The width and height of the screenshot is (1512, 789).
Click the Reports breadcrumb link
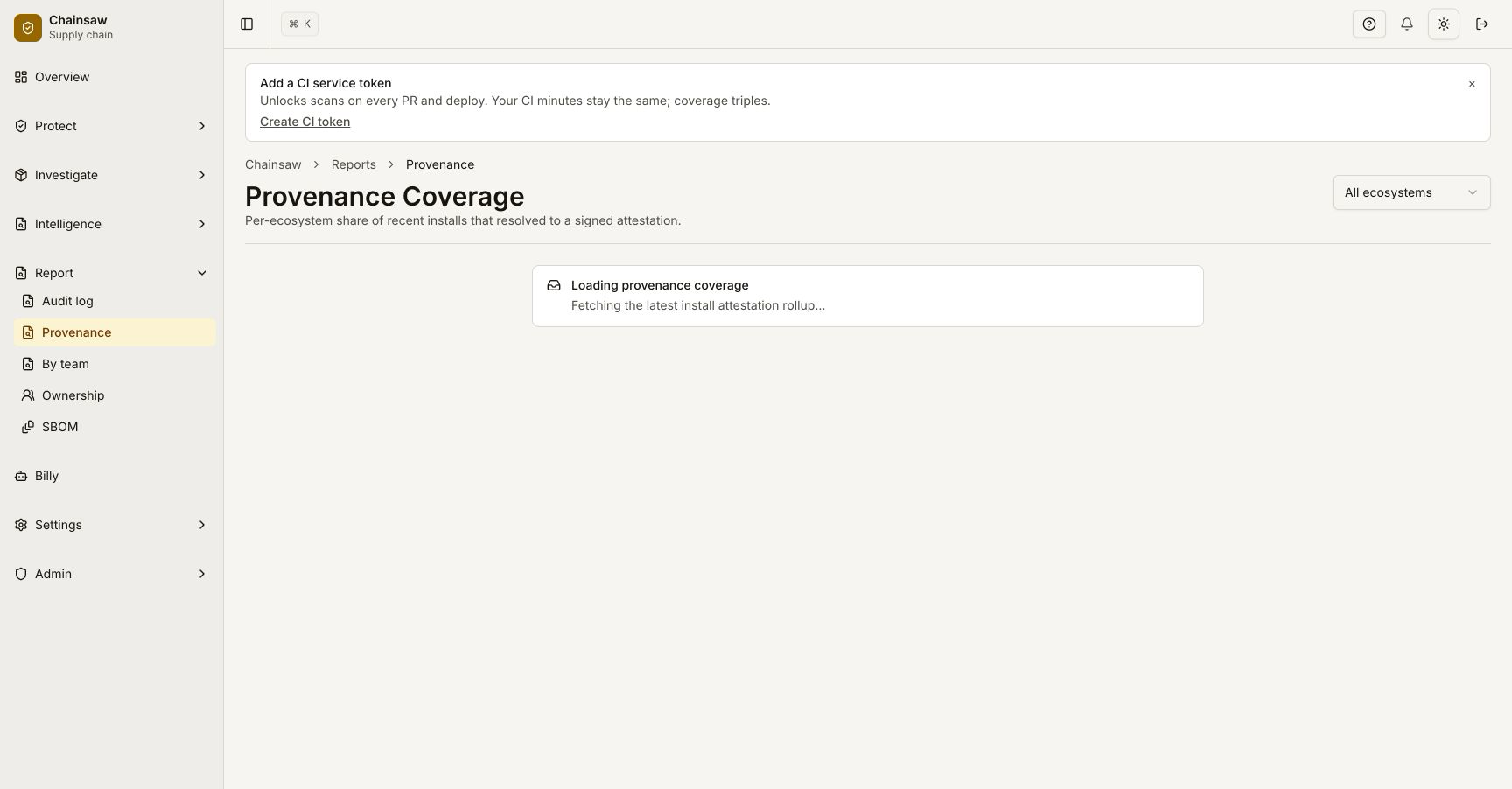(x=353, y=164)
